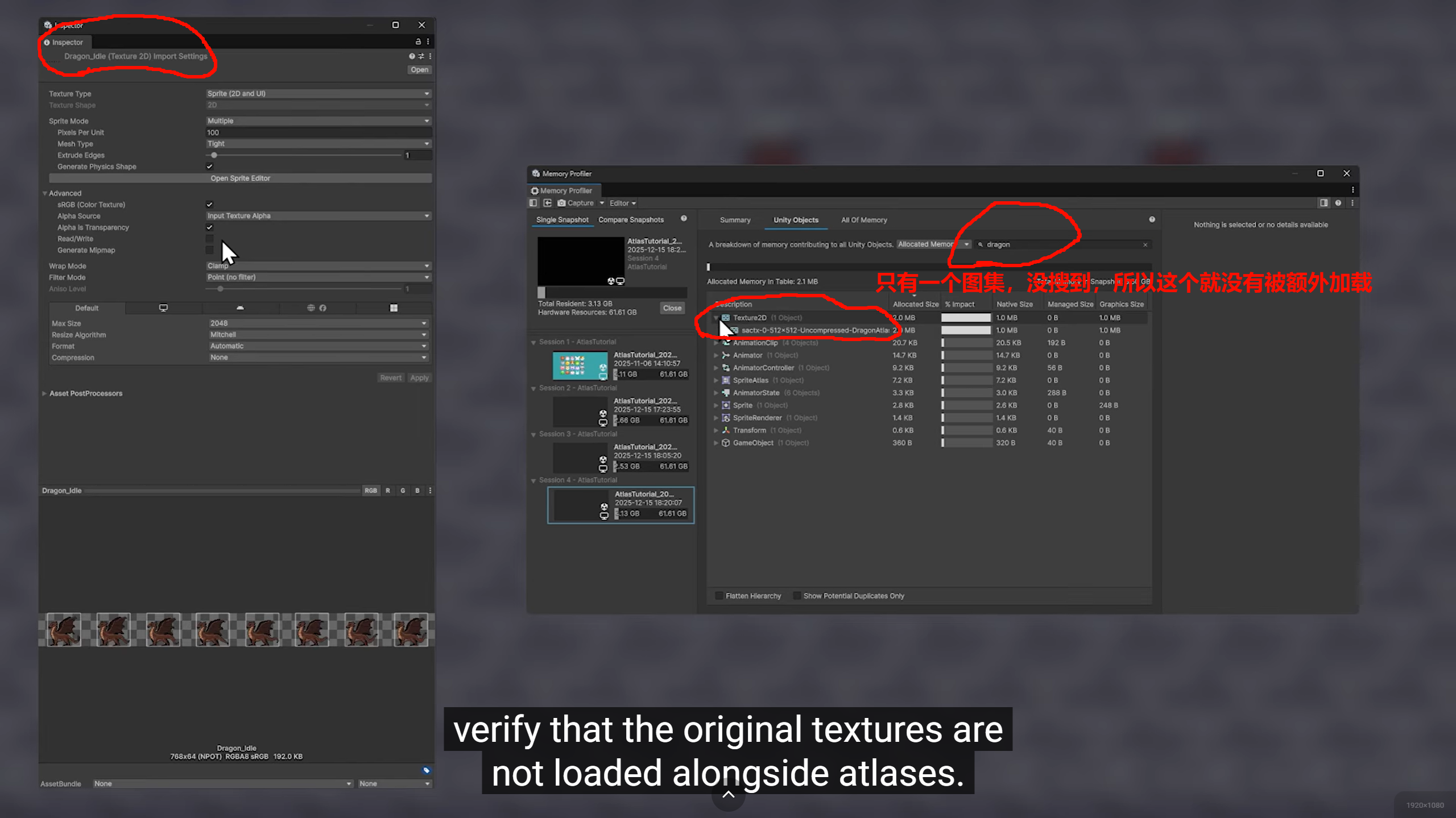Open the Filter Mode dropdown
The width and height of the screenshot is (1456, 818).
(318, 277)
